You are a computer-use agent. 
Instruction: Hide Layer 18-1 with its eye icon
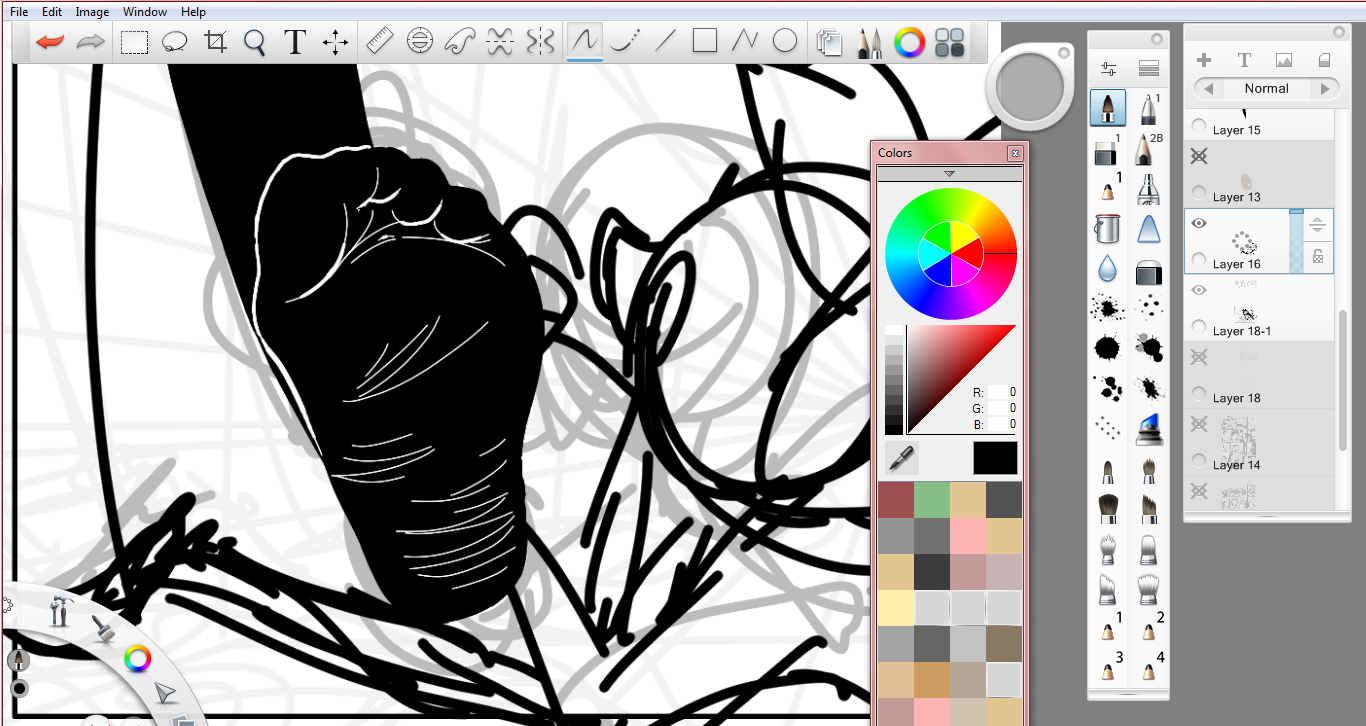[1199, 291]
